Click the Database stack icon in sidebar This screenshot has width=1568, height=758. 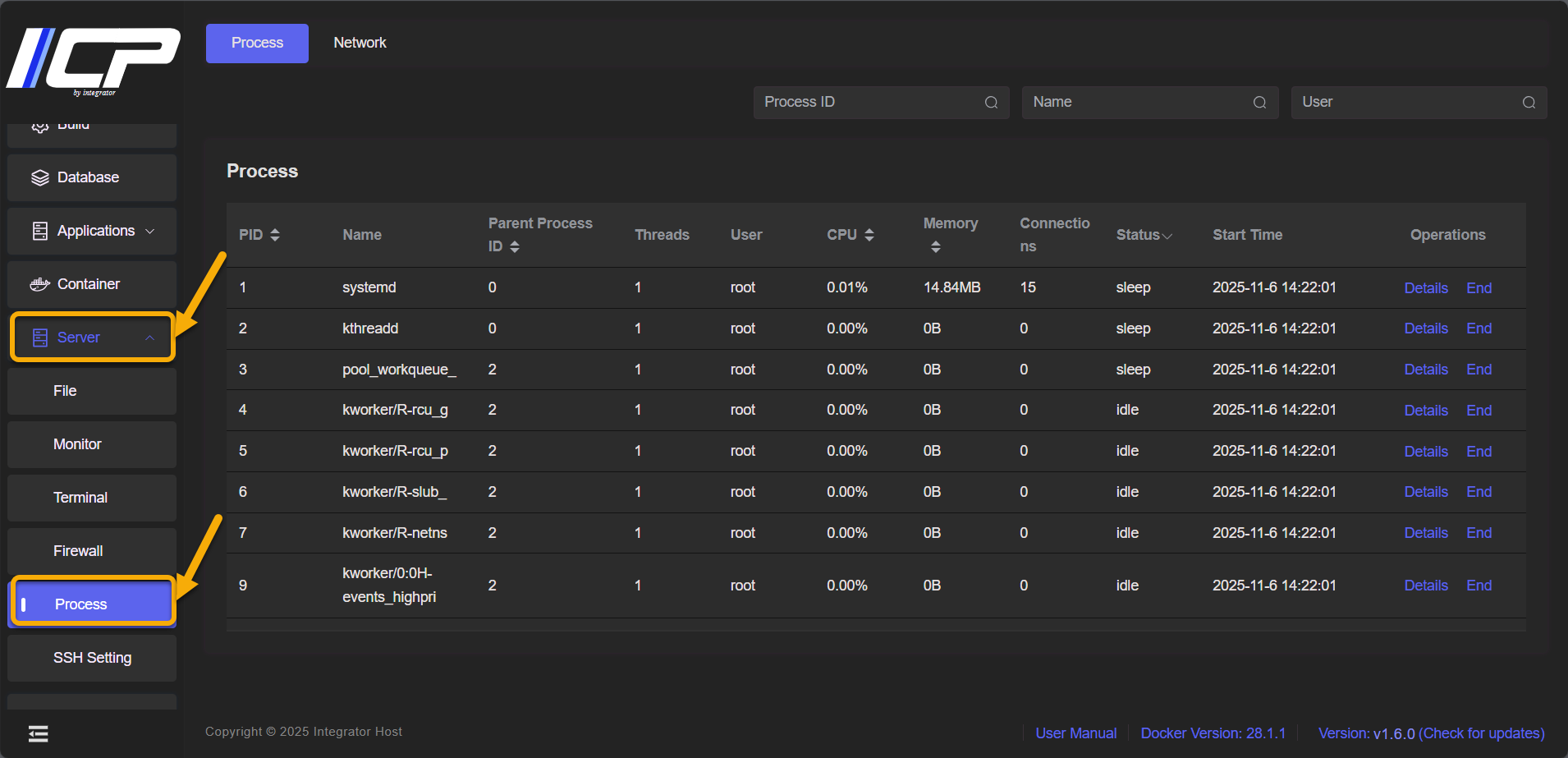click(x=40, y=177)
